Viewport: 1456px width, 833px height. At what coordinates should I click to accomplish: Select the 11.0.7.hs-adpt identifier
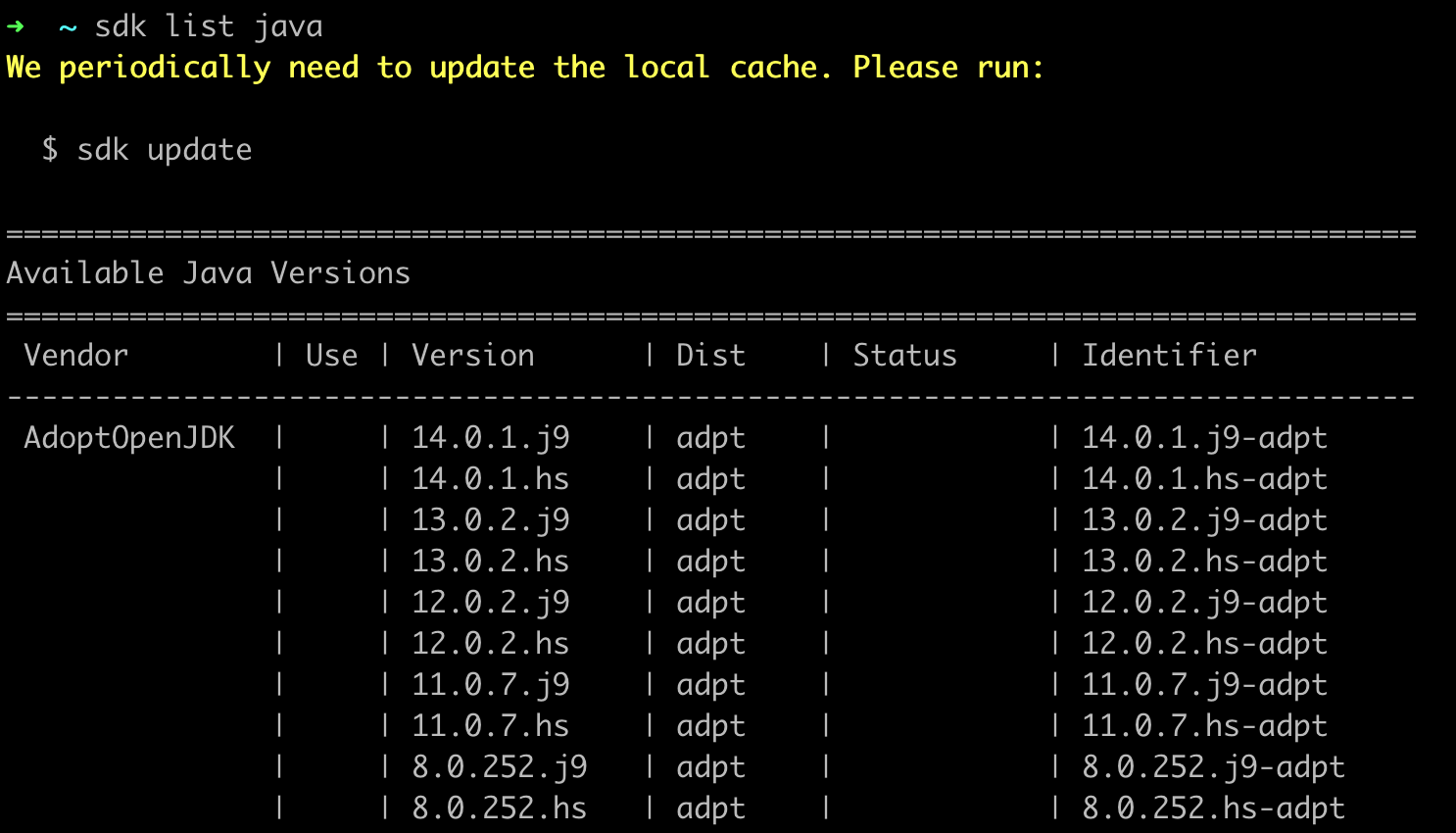click(1203, 725)
